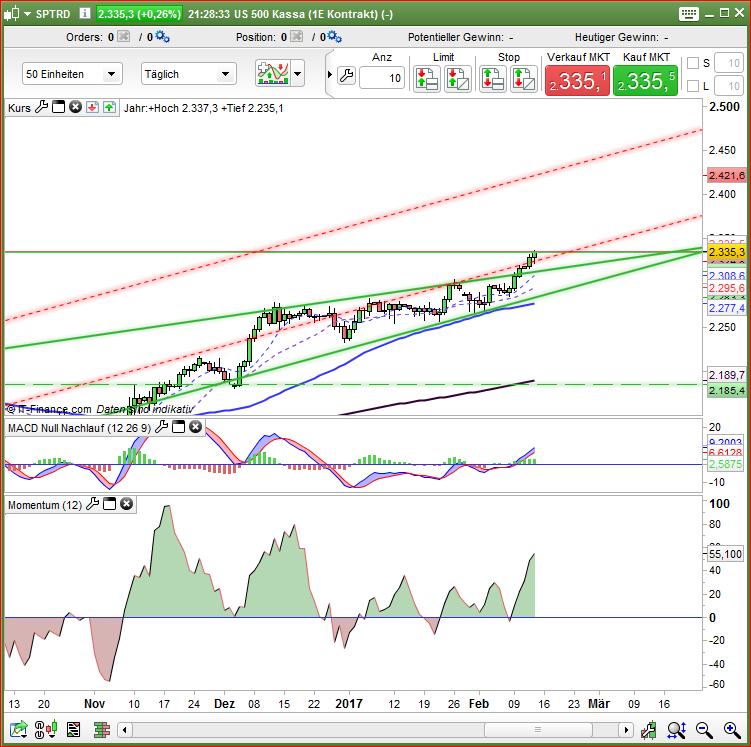Open MACD indicator wrench settings

click(x=161, y=427)
